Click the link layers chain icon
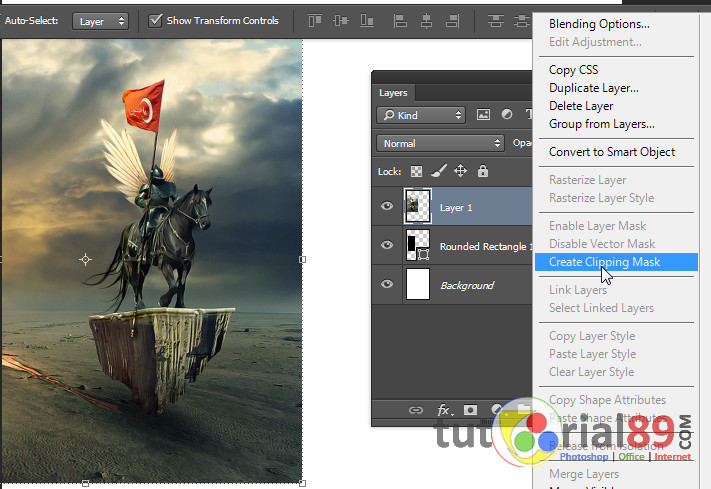The height and width of the screenshot is (489, 711). tap(416, 410)
